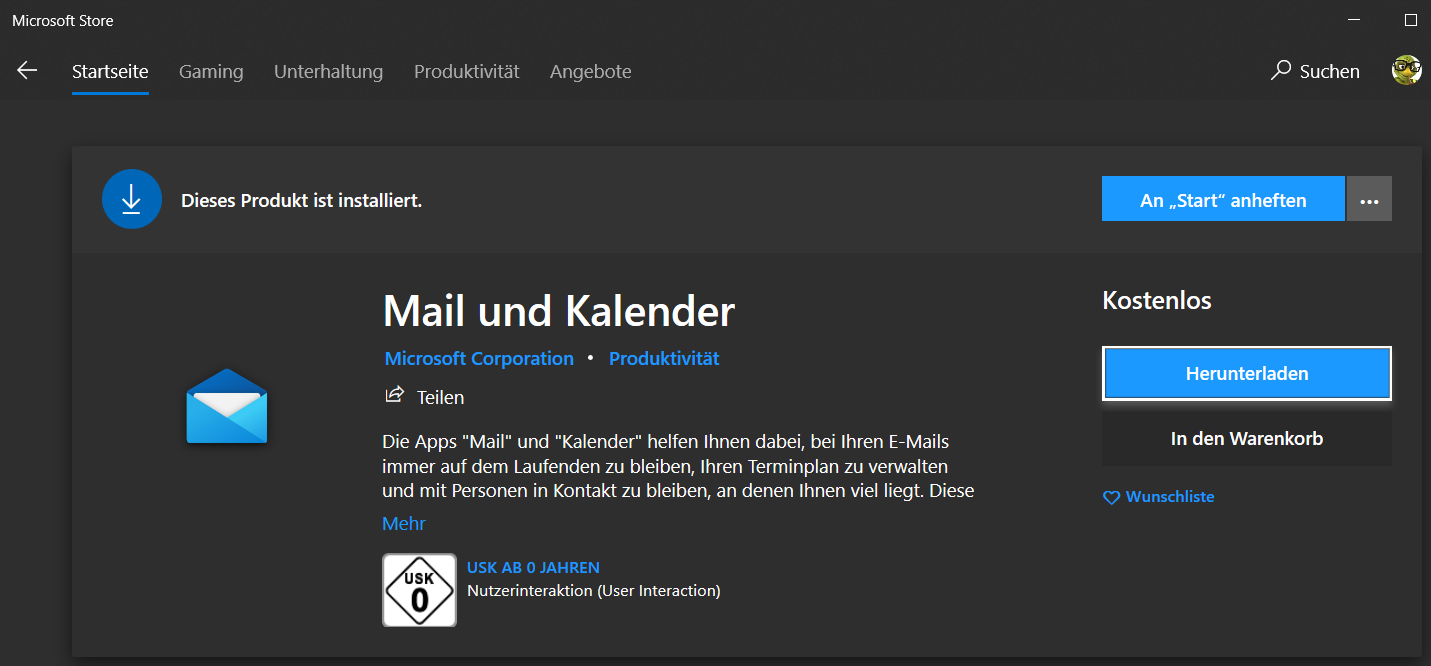Open Microsoft Corporation publisher link
1431x666 pixels.
(479, 358)
